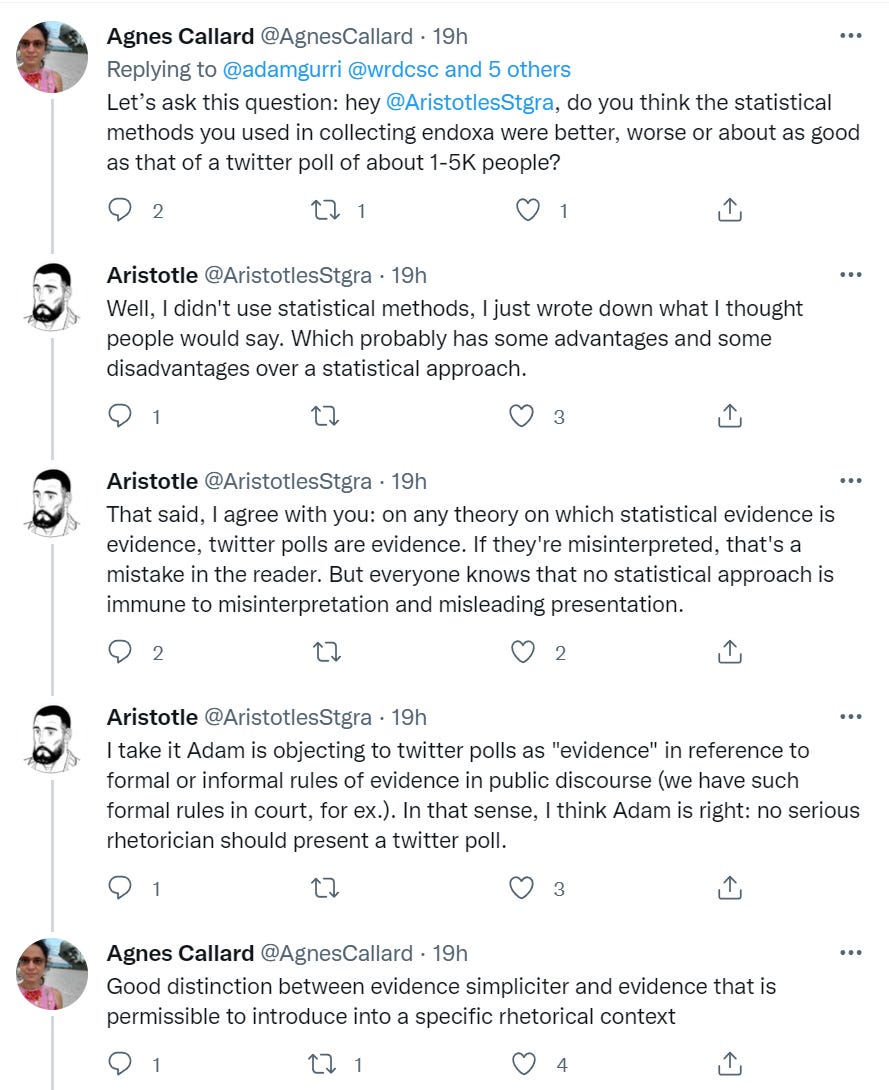Open Agnes Callard's profile picture at top
Image resolution: width=889 pixels, height=1090 pixels.
pyautogui.click(x=52, y=56)
